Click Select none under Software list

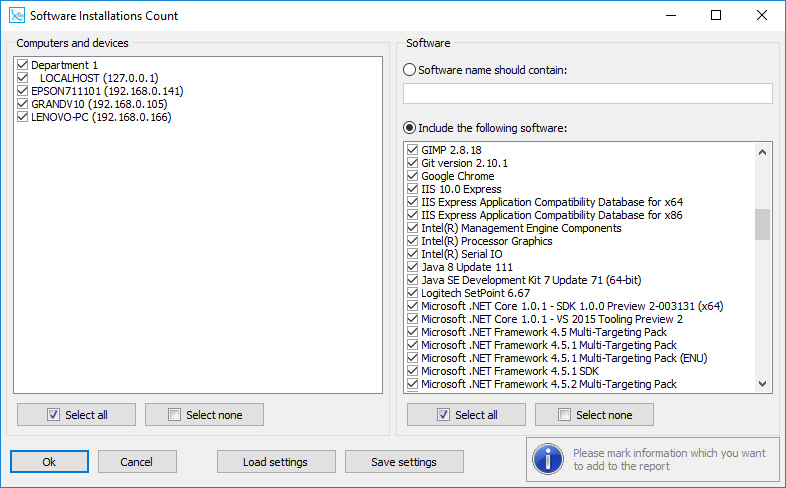(x=595, y=415)
